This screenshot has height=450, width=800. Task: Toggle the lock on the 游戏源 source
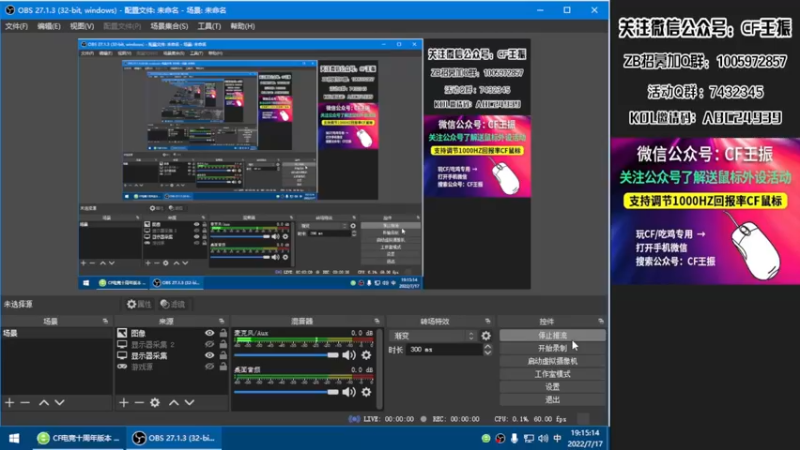pyautogui.click(x=223, y=366)
